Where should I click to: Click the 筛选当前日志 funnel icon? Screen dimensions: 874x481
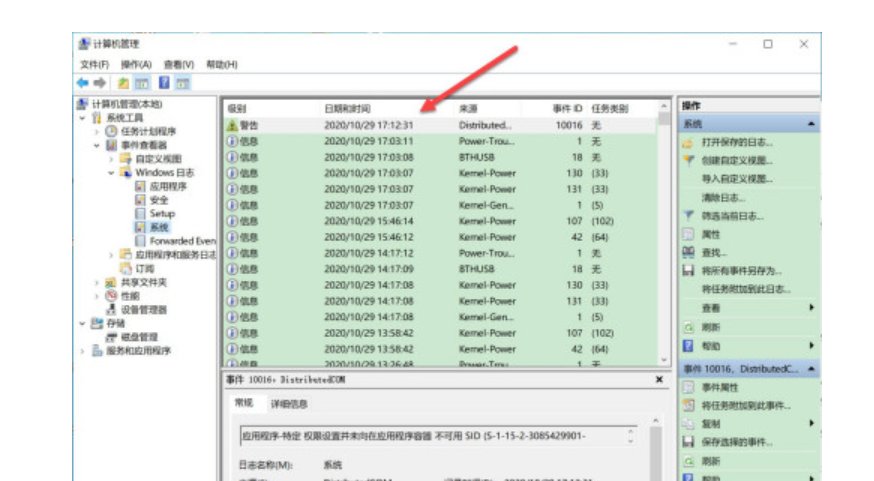pyautogui.click(x=688, y=216)
